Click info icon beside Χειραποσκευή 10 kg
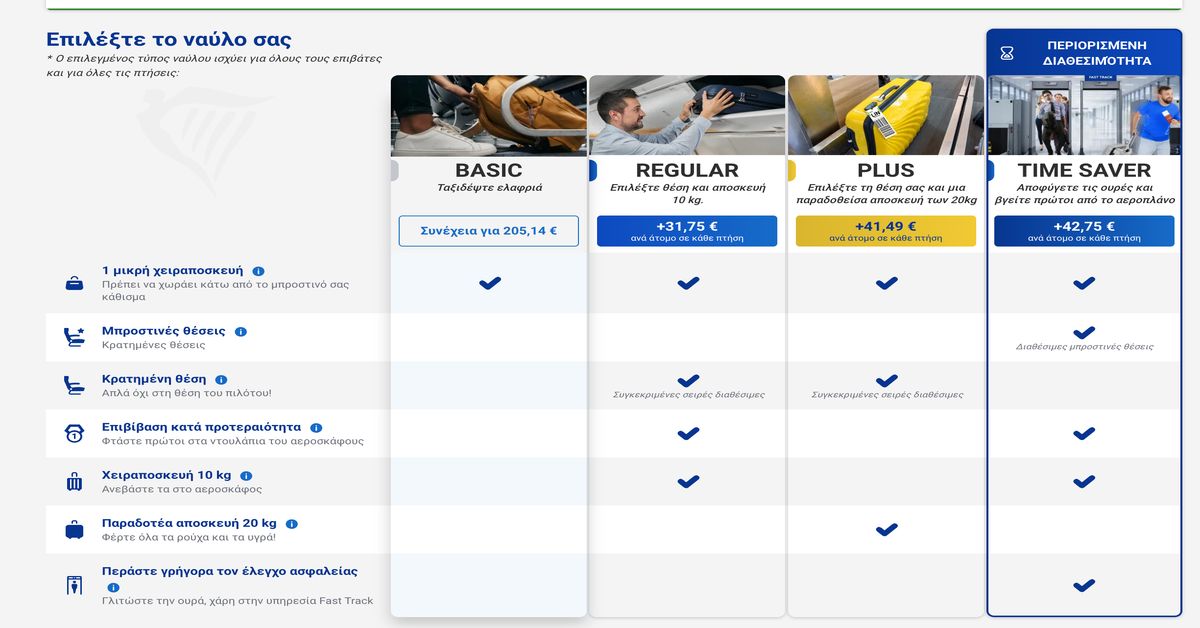The width and height of the screenshot is (1200, 628). (246, 476)
